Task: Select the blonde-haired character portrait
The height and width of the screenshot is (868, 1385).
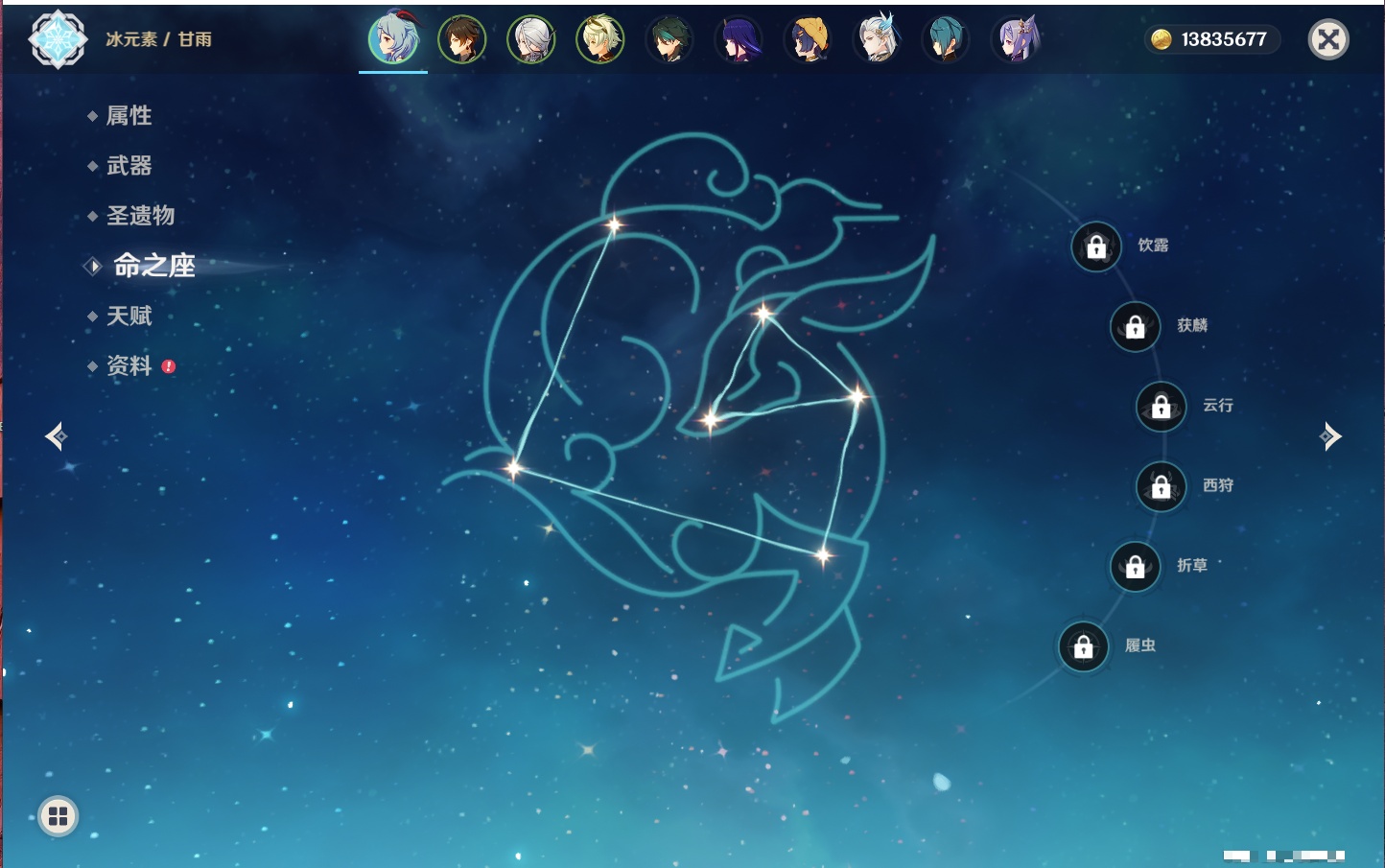Action: tap(599, 40)
